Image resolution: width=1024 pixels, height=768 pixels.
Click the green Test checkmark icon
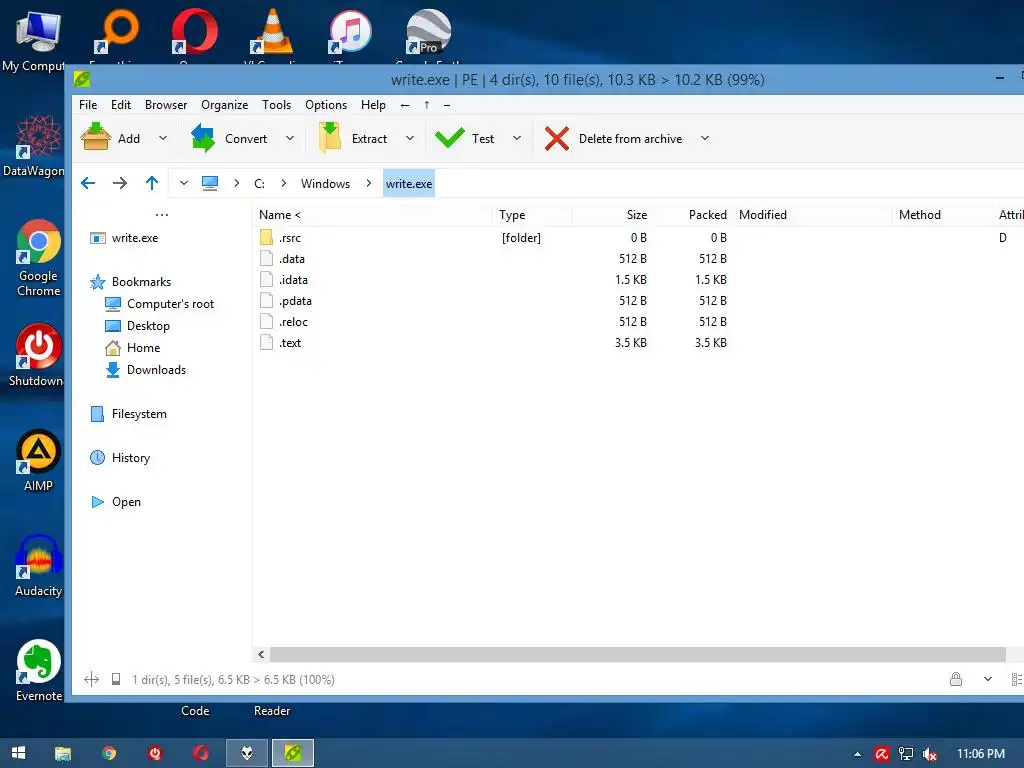(450, 138)
